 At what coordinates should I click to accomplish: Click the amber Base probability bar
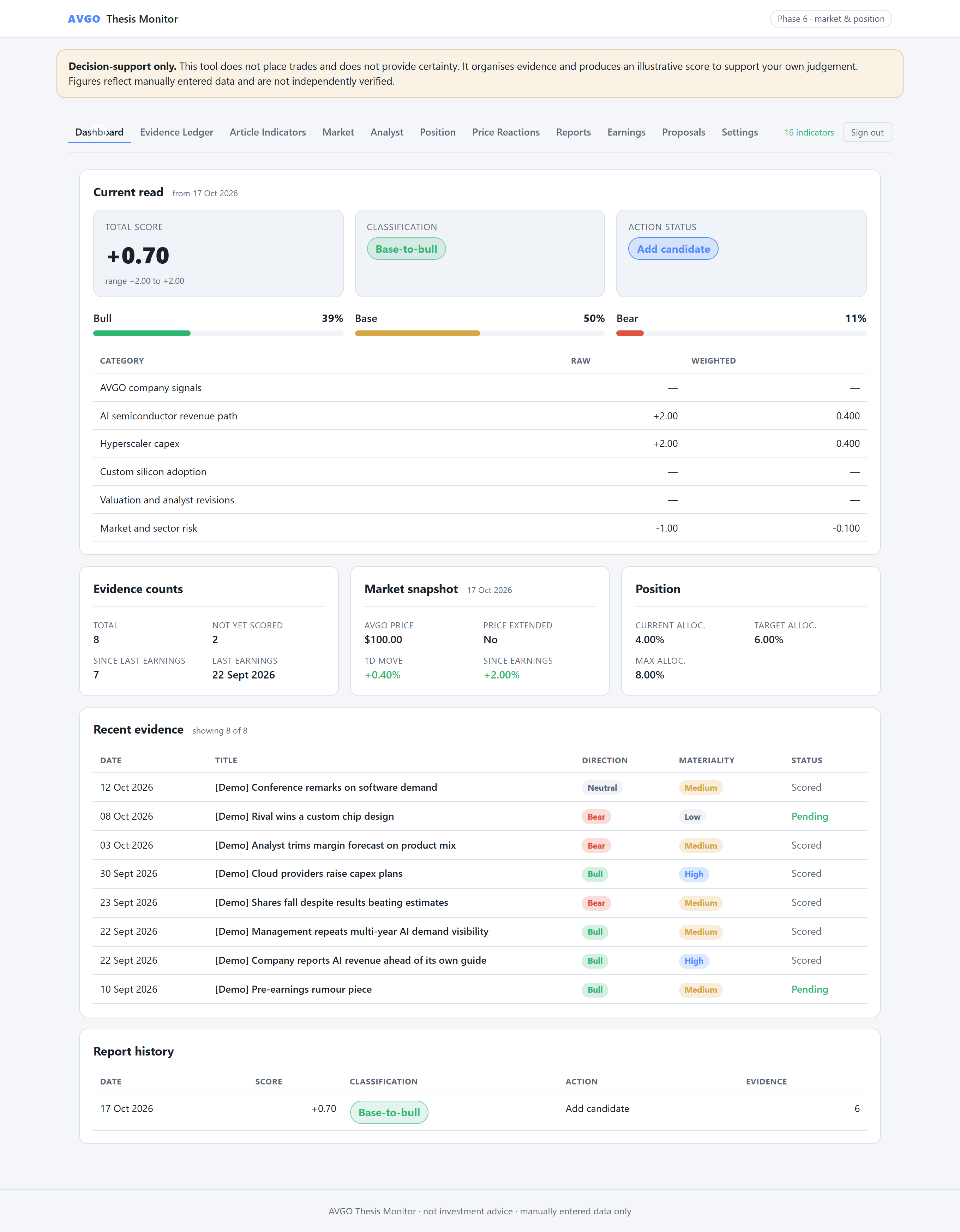418,333
